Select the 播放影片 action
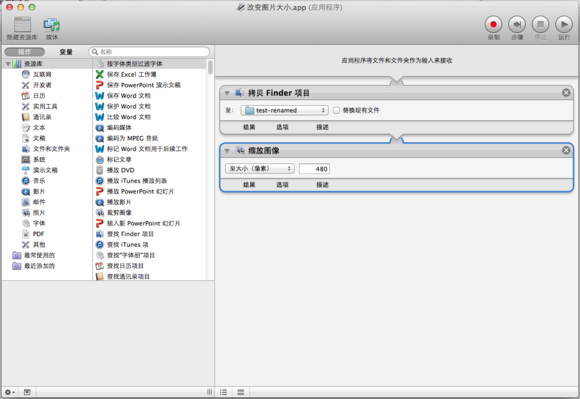 (119, 202)
